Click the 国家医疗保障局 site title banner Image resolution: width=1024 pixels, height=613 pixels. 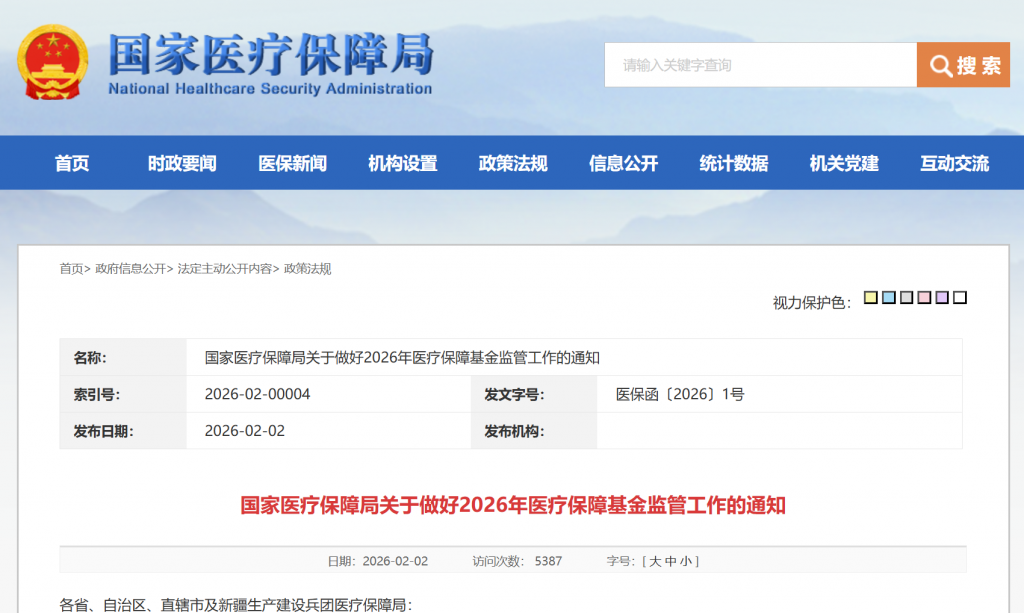[x=270, y=62]
